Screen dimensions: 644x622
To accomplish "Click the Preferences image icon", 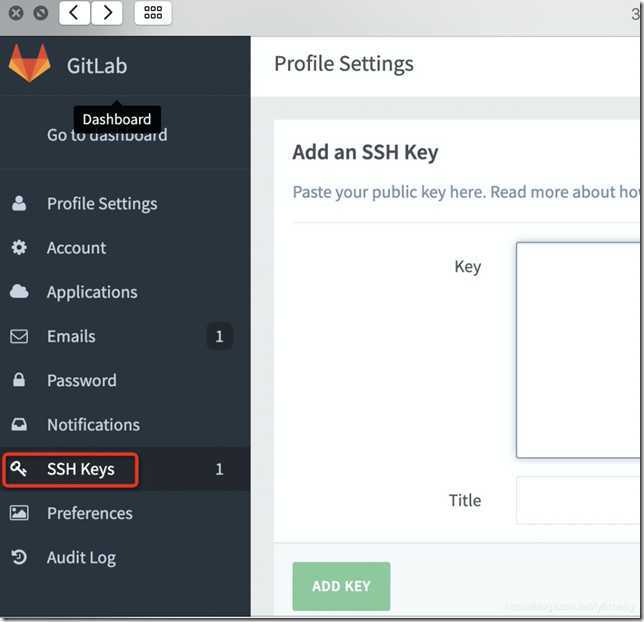I will point(19,513).
